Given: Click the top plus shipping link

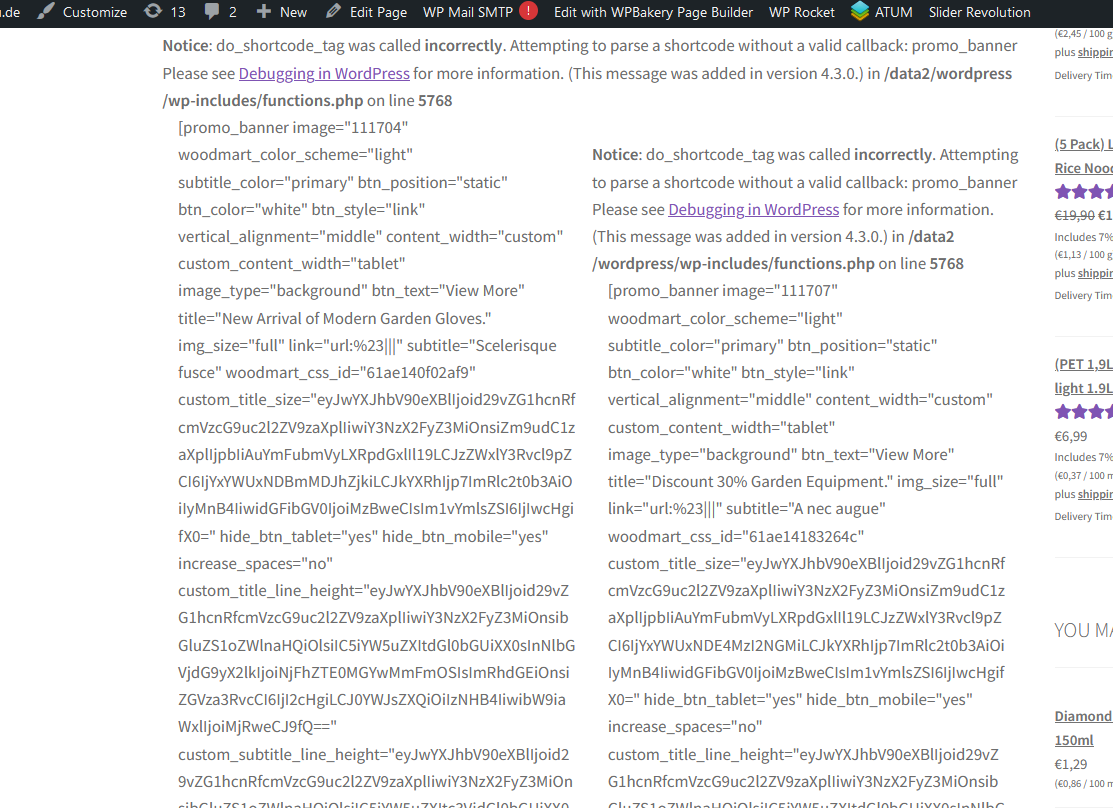Looking at the screenshot, I should click(x=1095, y=53).
